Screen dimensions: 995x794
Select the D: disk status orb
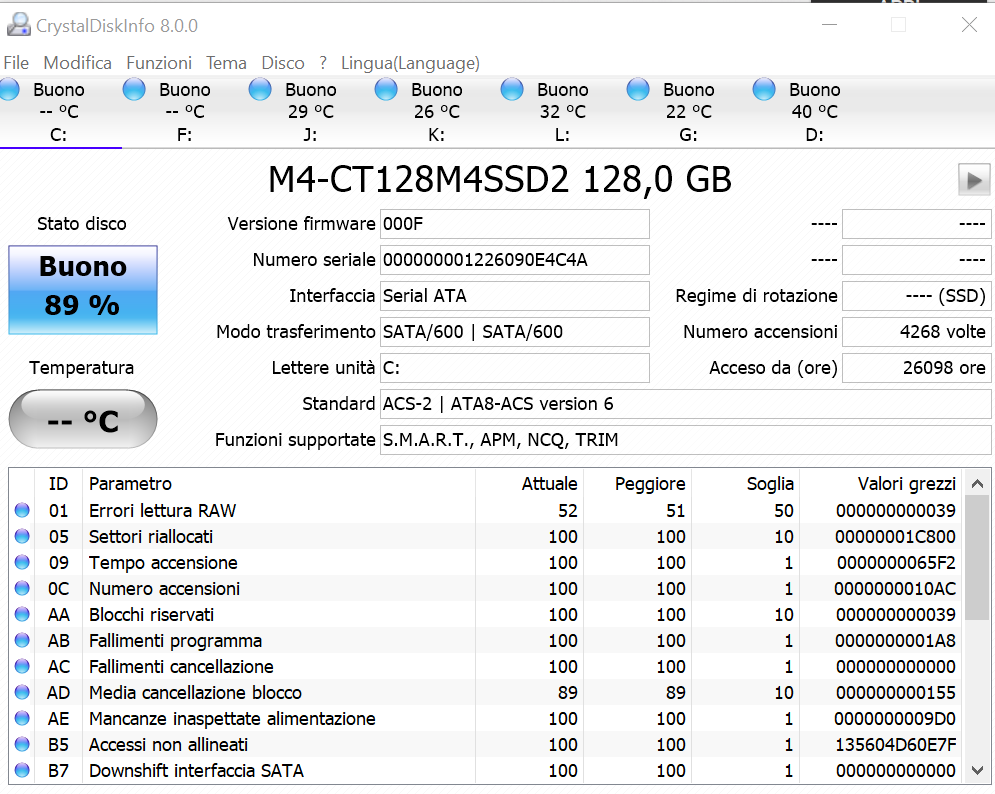click(x=764, y=89)
